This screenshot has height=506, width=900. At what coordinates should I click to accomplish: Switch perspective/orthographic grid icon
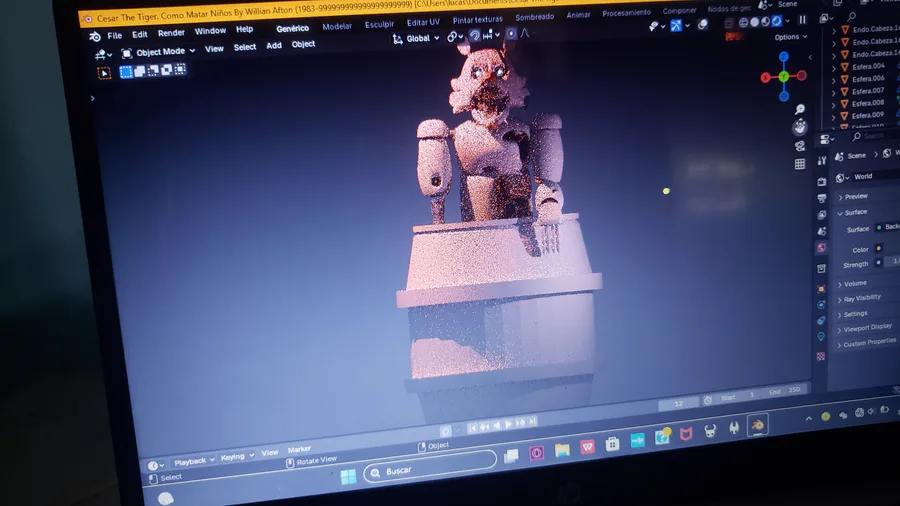pyautogui.click(x=800, y=164)
